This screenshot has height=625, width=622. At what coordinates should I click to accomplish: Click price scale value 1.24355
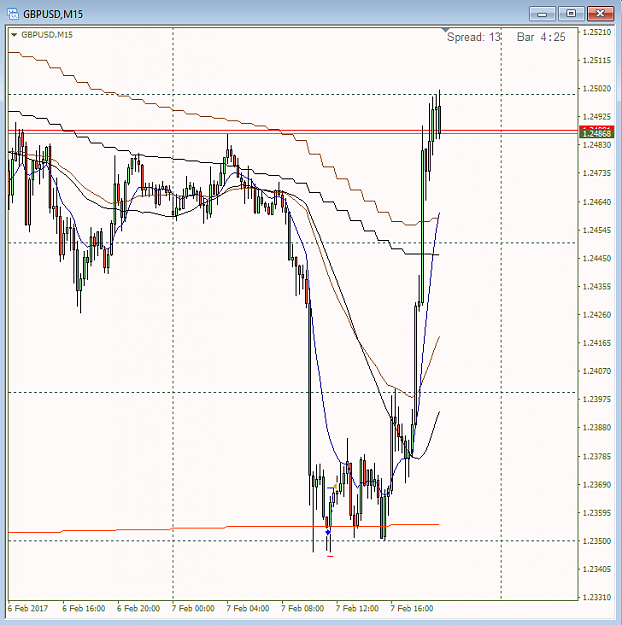(597, 287)
